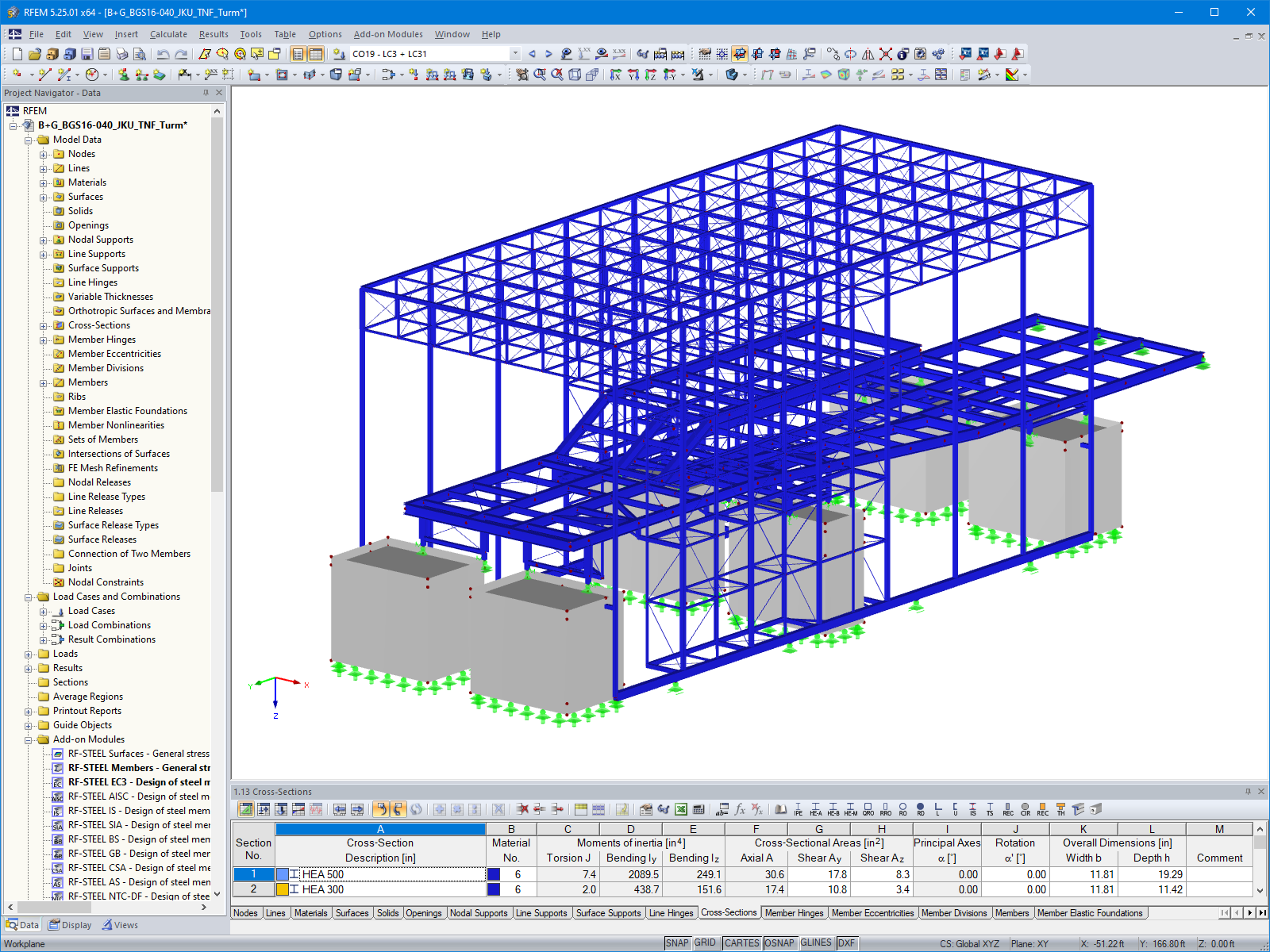Toggle the SNAP option in the status bar
1270x952 pixels.
[x=679, y=942]
